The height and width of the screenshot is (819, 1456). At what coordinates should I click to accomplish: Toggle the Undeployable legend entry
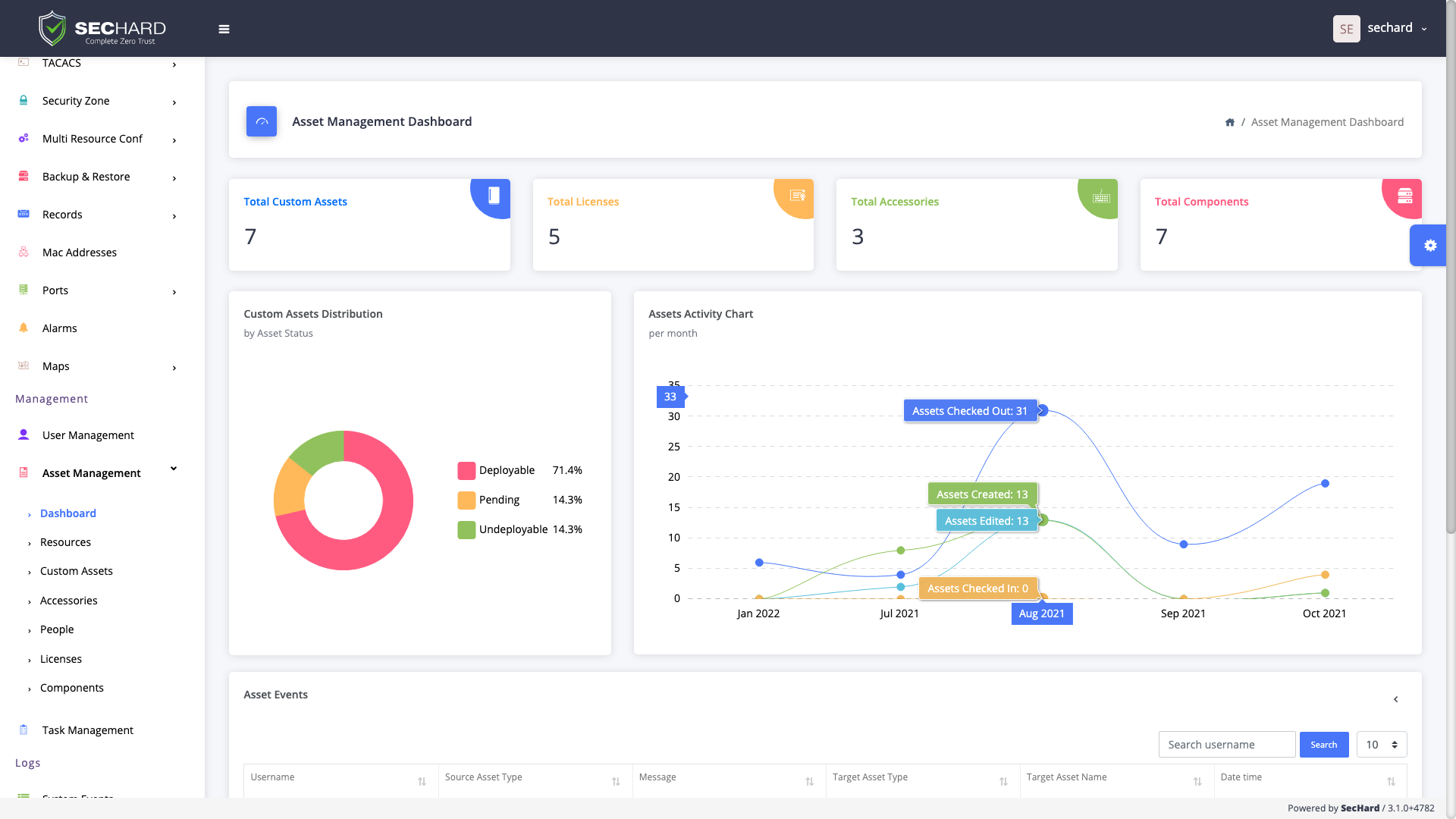[x=513, y=529]
